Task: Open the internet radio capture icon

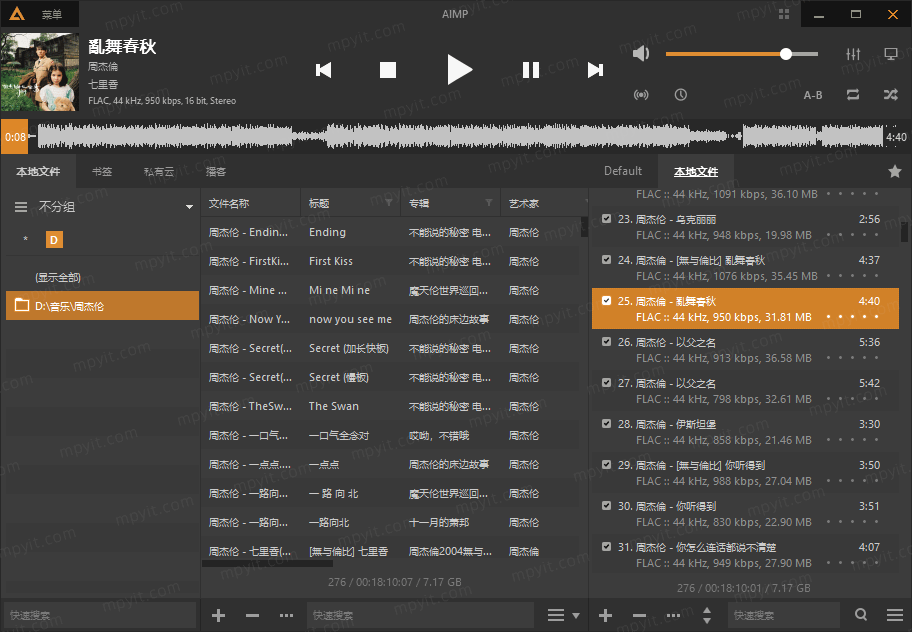Action: pos(641,95)
